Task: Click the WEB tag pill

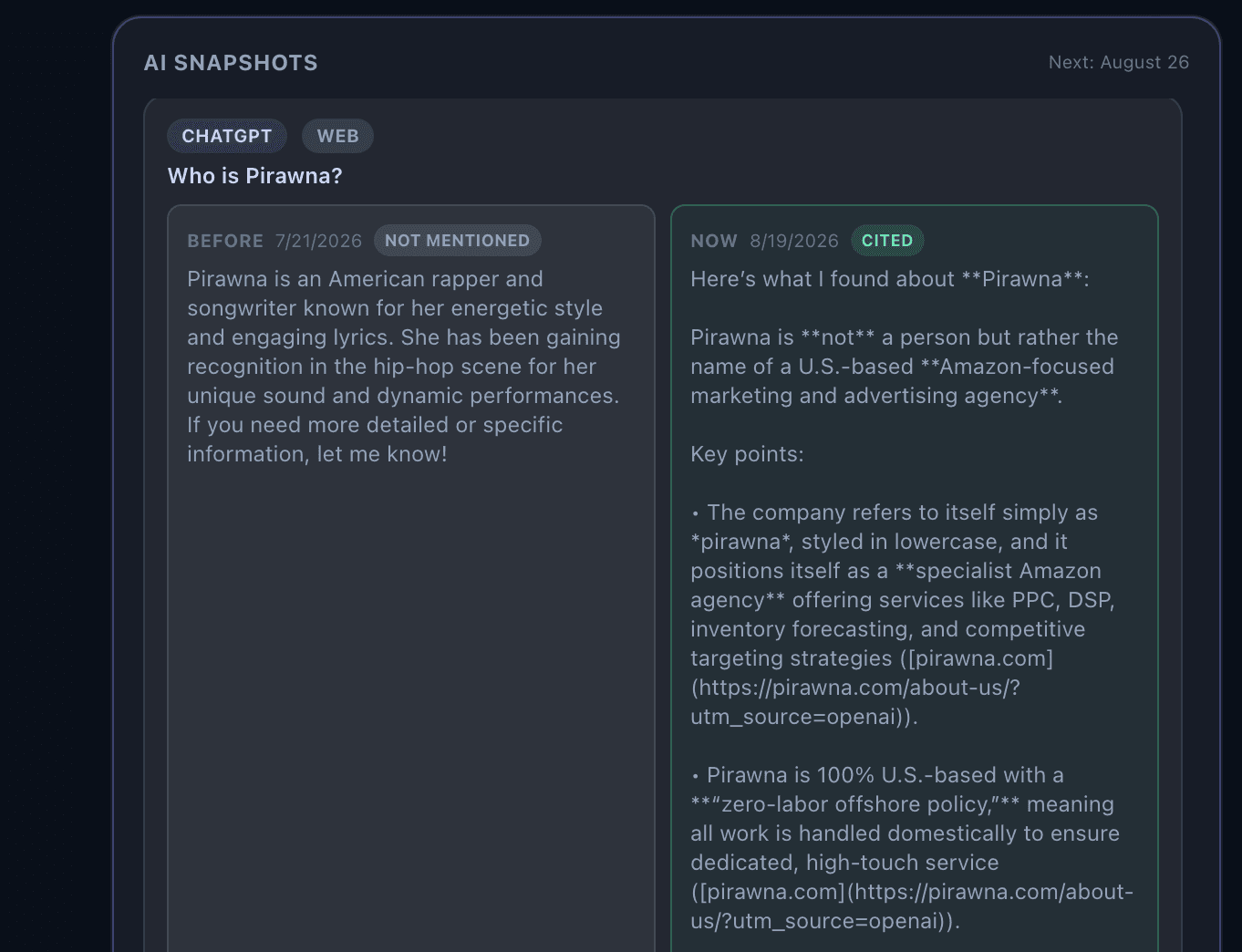Action: click(x=337, y=136)
